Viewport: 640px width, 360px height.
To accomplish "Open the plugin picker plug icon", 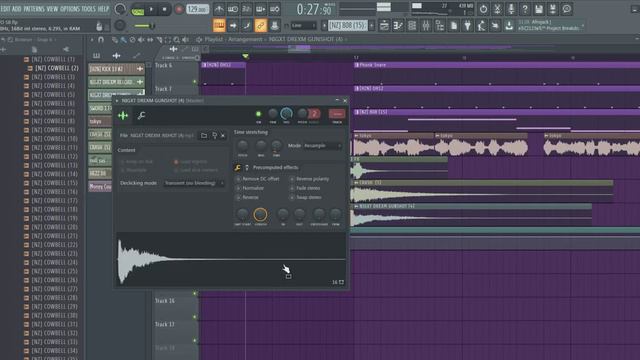I will (468, 26).
